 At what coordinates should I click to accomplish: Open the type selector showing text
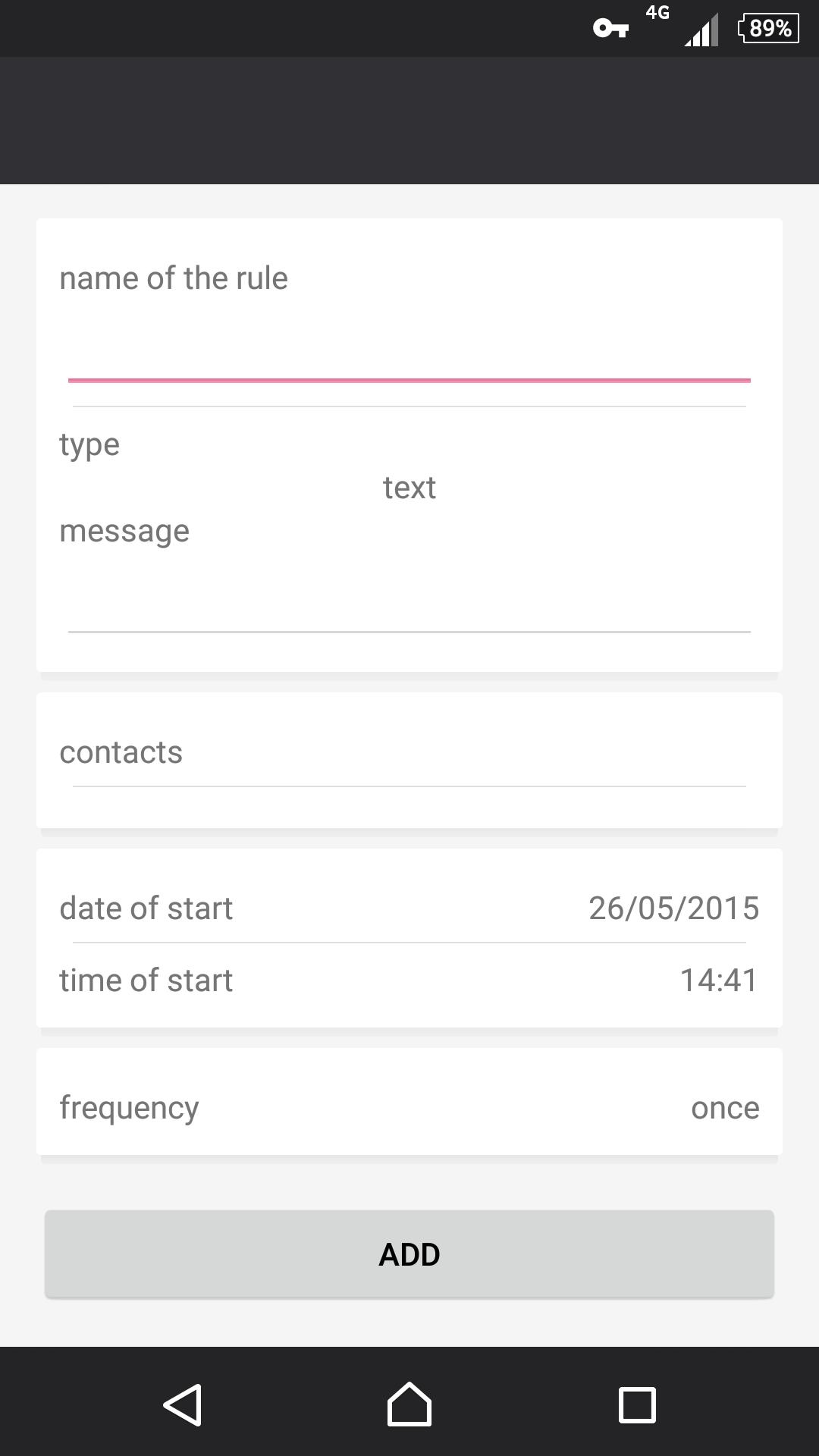click(x=409, y=488)
